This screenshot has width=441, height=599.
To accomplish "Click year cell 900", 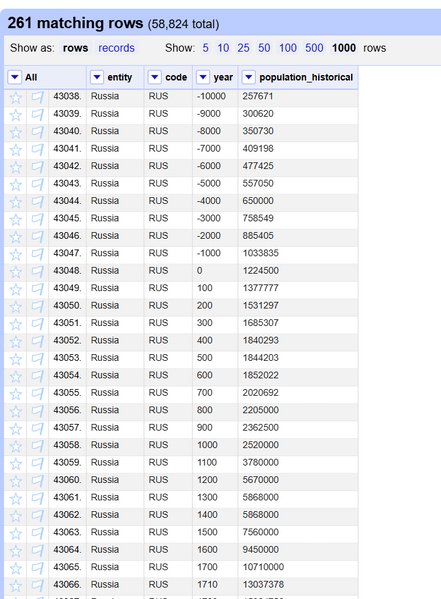I will click(204, 428).
